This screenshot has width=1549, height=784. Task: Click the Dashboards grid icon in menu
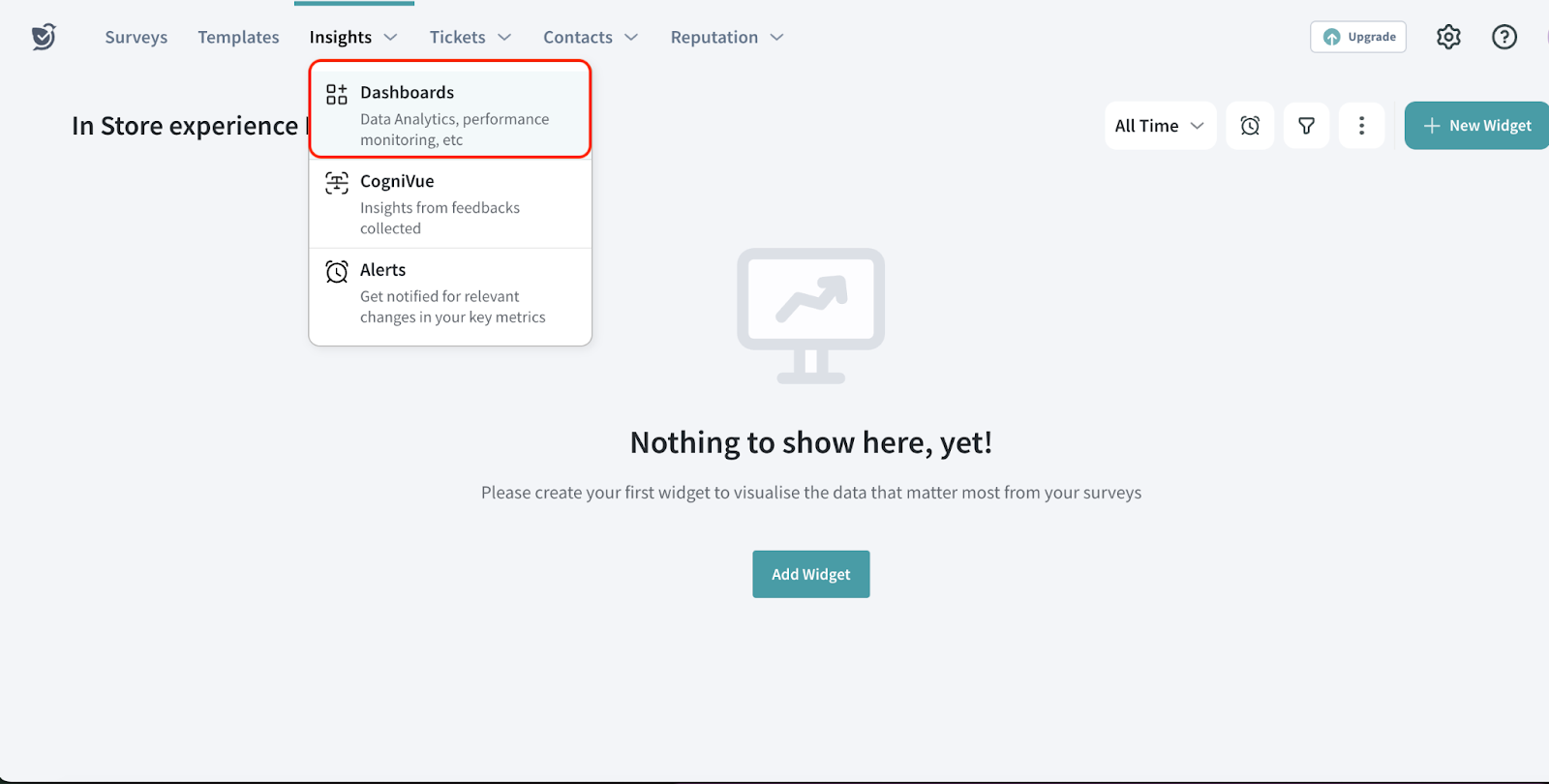[336, 94]
